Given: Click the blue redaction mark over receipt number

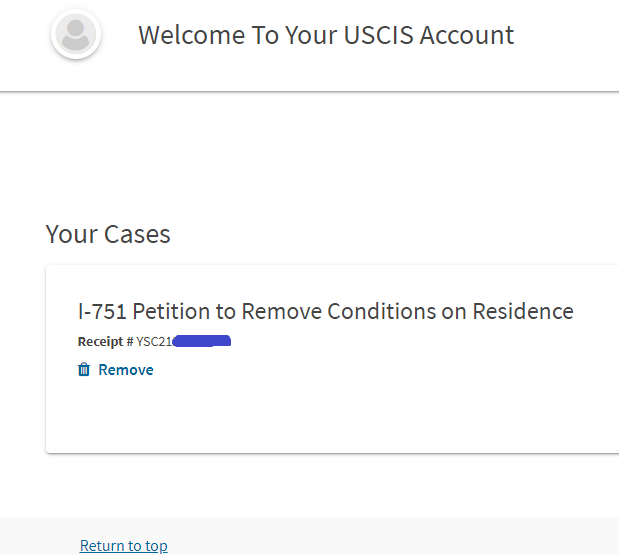Looking at the screenshot, I should click(x=202, y=341).
